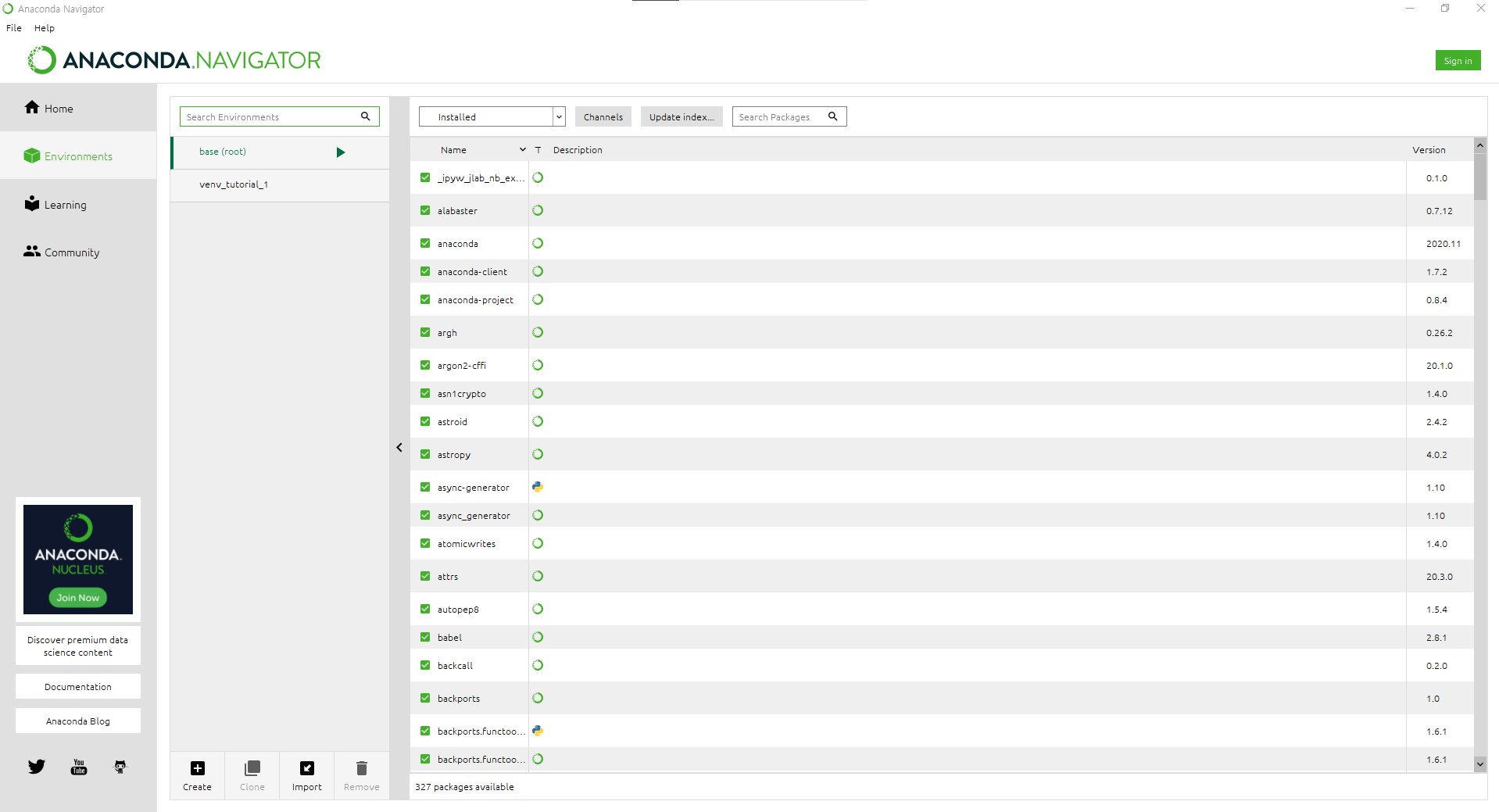Click the Community people icon

click(32, 251)
